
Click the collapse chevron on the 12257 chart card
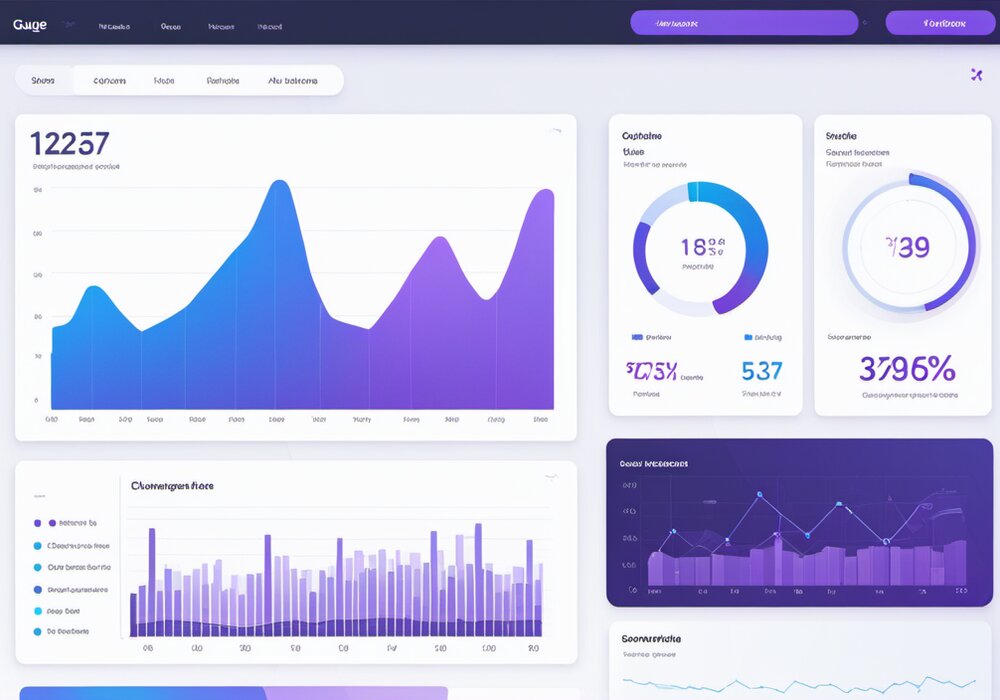point(555,130)
